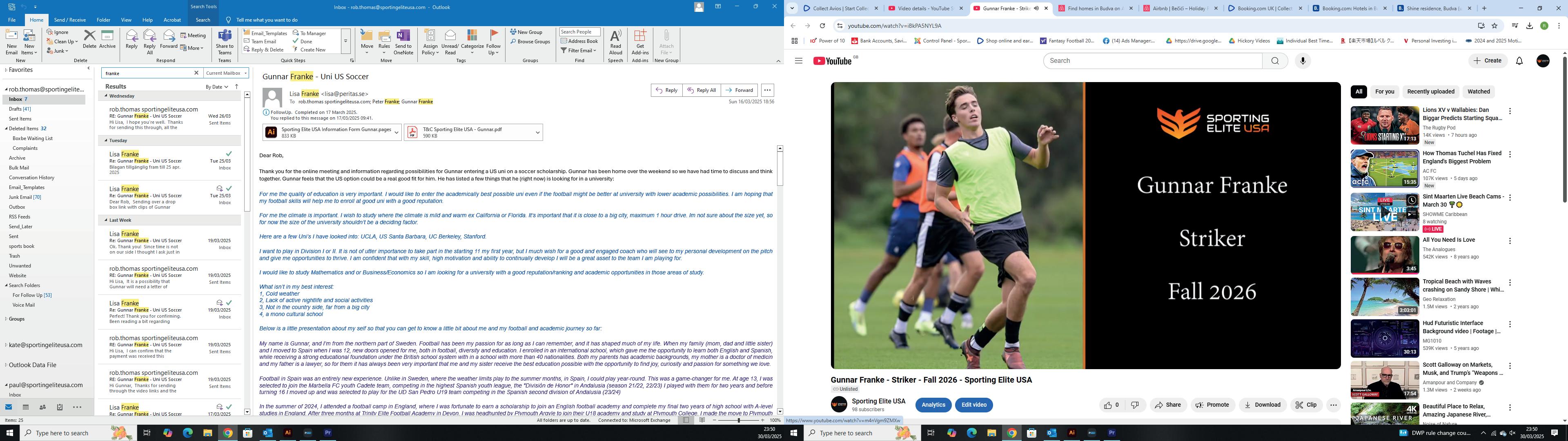This screenshot has height=441, width=1568.
Task: Click the dislike button under video
Action: (1135, 405)
